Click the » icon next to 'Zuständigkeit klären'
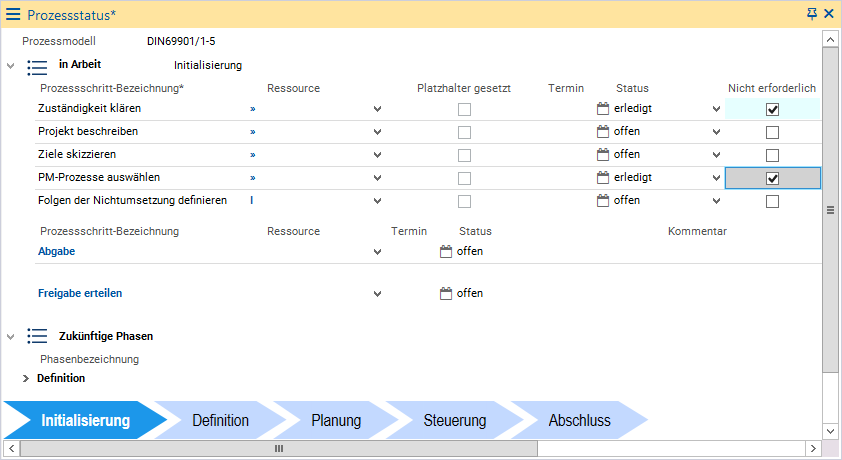The height and width of the screenshot is (460, 842). 252,109
